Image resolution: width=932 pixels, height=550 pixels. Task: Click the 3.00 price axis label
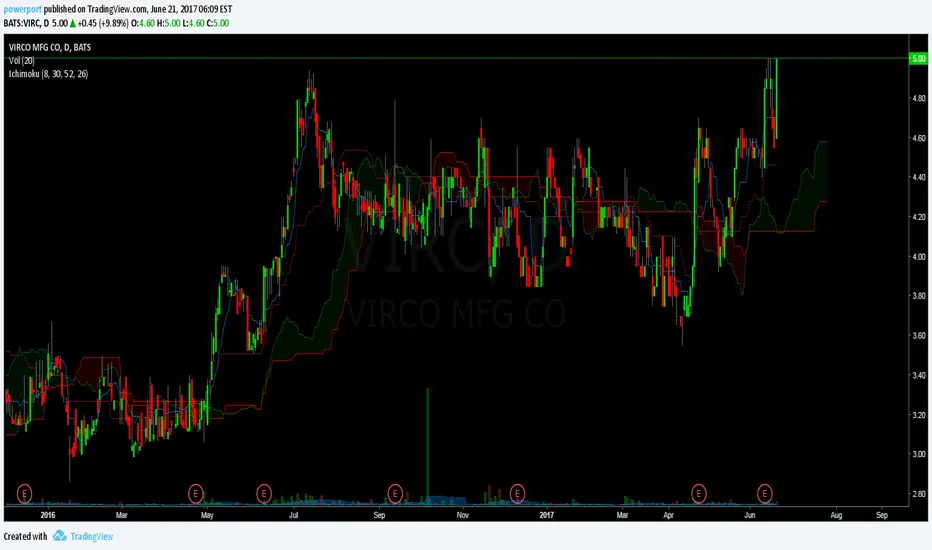(x=918, y=454)
